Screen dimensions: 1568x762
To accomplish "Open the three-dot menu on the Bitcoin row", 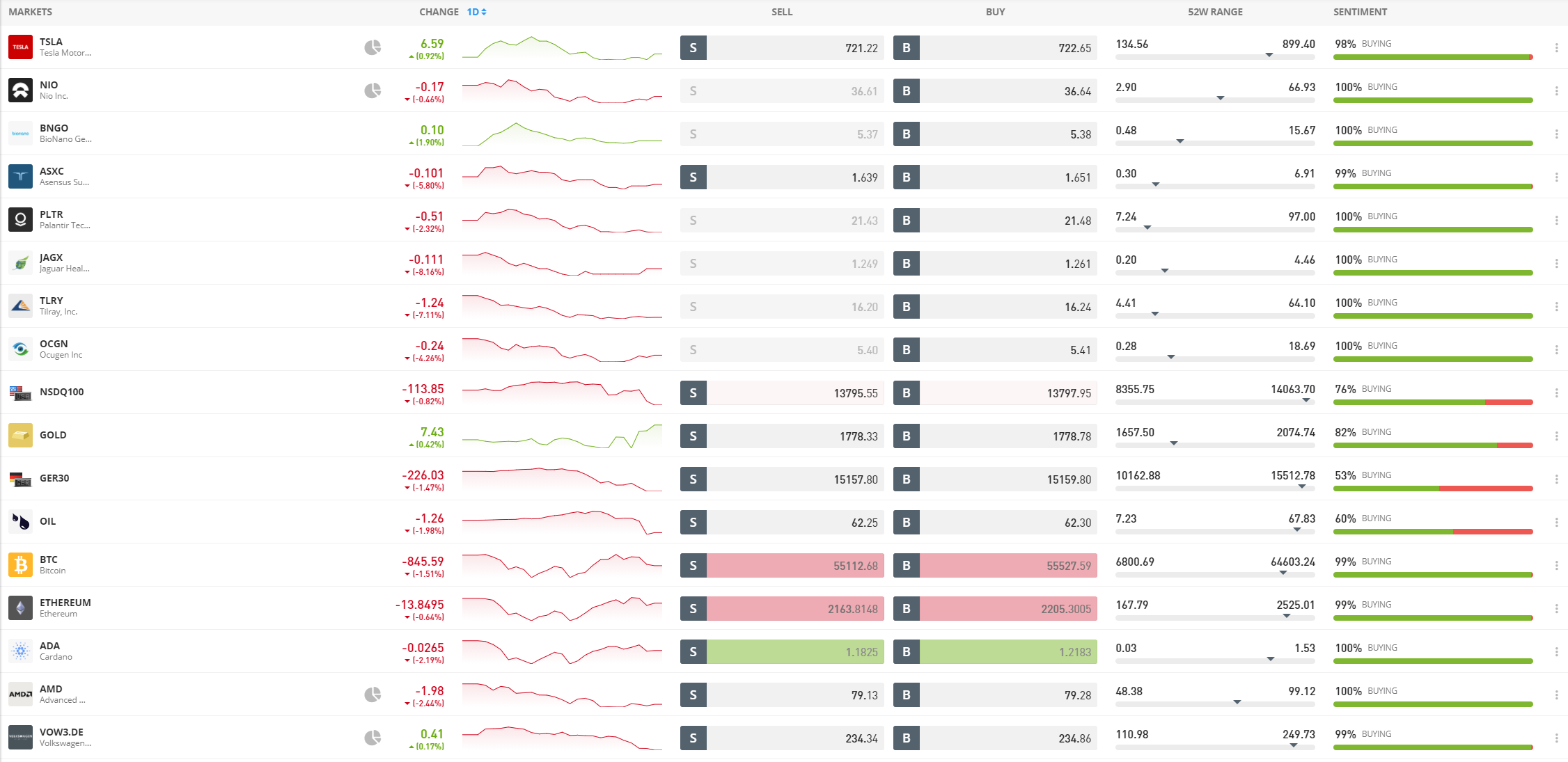I will click(x=1557, y=565).
